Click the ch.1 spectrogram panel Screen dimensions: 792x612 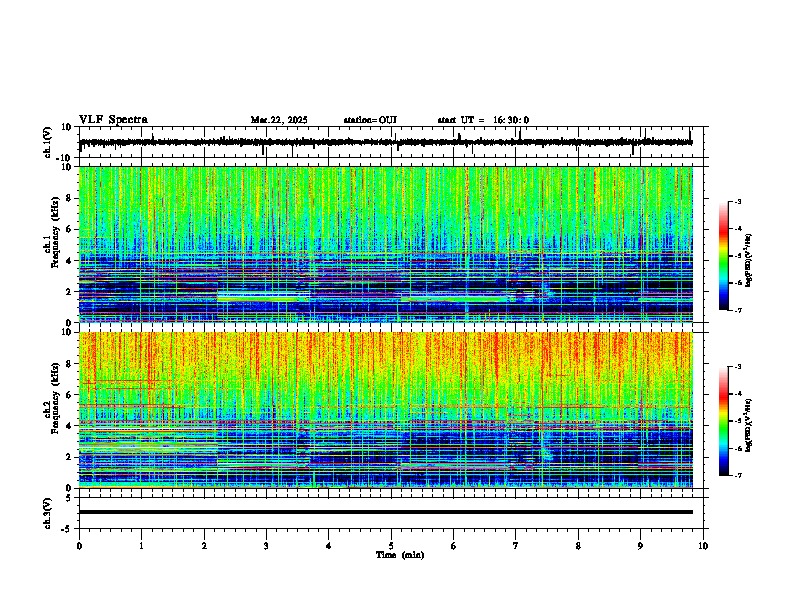(x=385, y=244)
